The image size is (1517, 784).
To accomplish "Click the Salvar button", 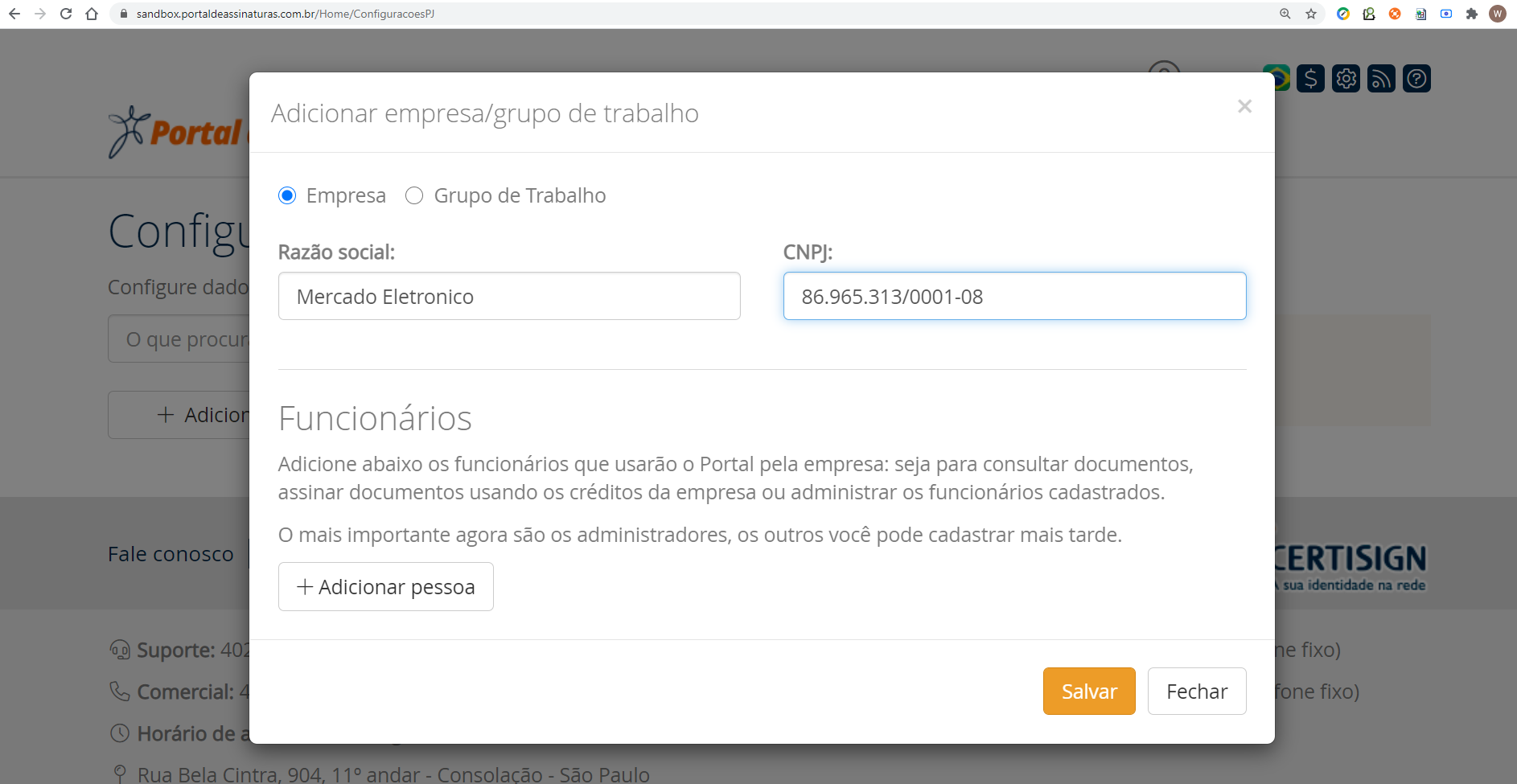I will [x=1089, y=691].
